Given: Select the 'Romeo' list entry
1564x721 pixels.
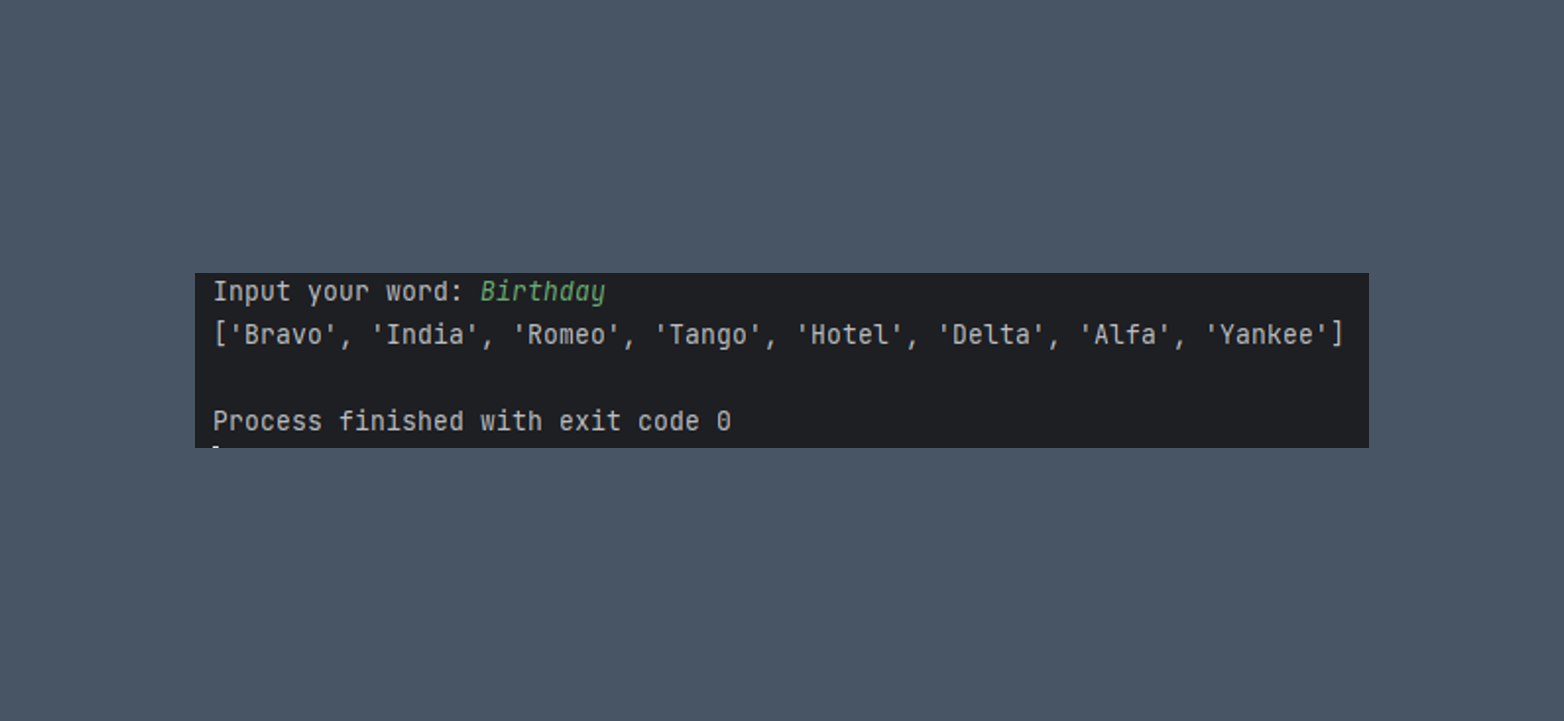Looking at the screenshot, I should tap(566, 335).
